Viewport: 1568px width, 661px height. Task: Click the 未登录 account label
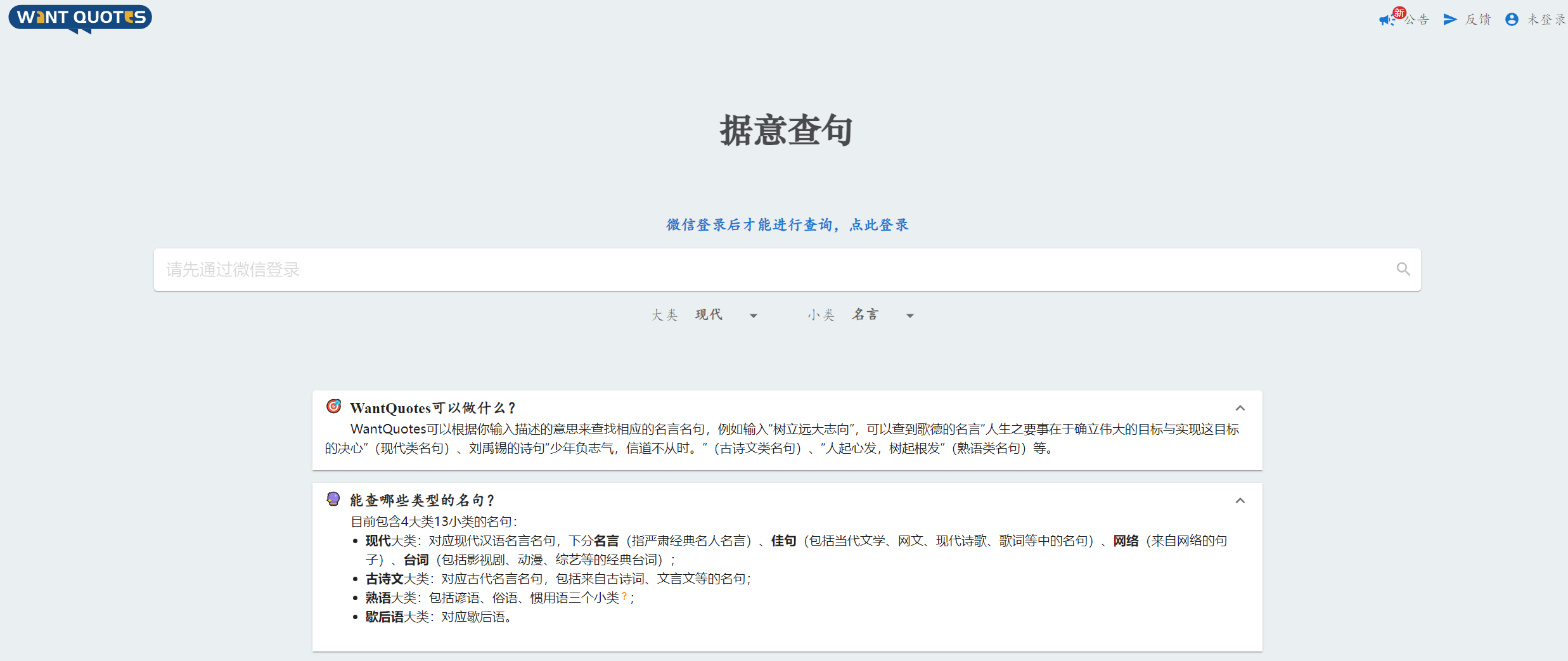point(1545,20)
